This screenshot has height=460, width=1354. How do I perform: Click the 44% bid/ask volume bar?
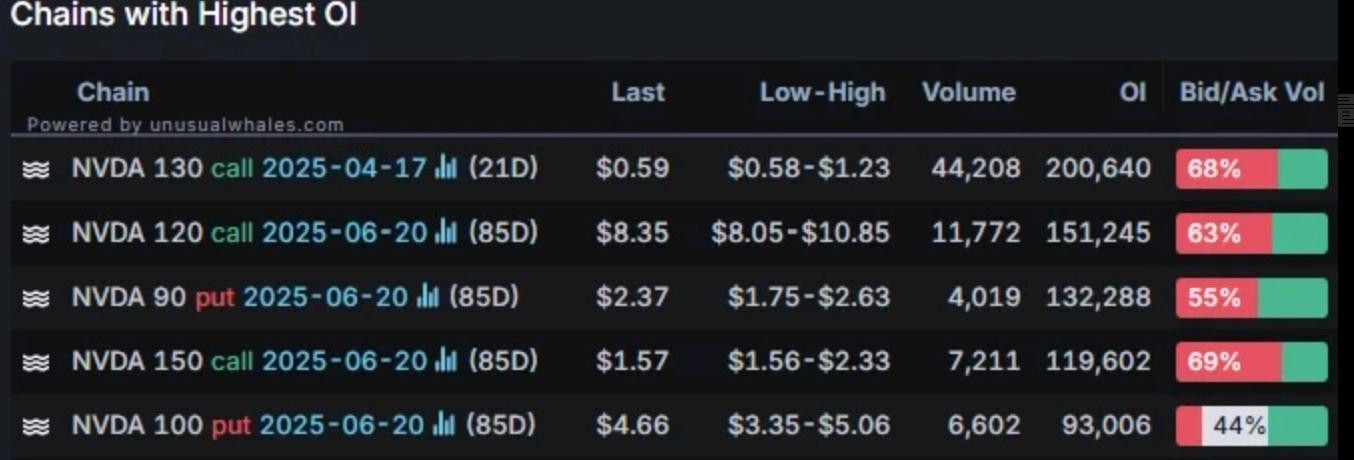coord(1251,426)
